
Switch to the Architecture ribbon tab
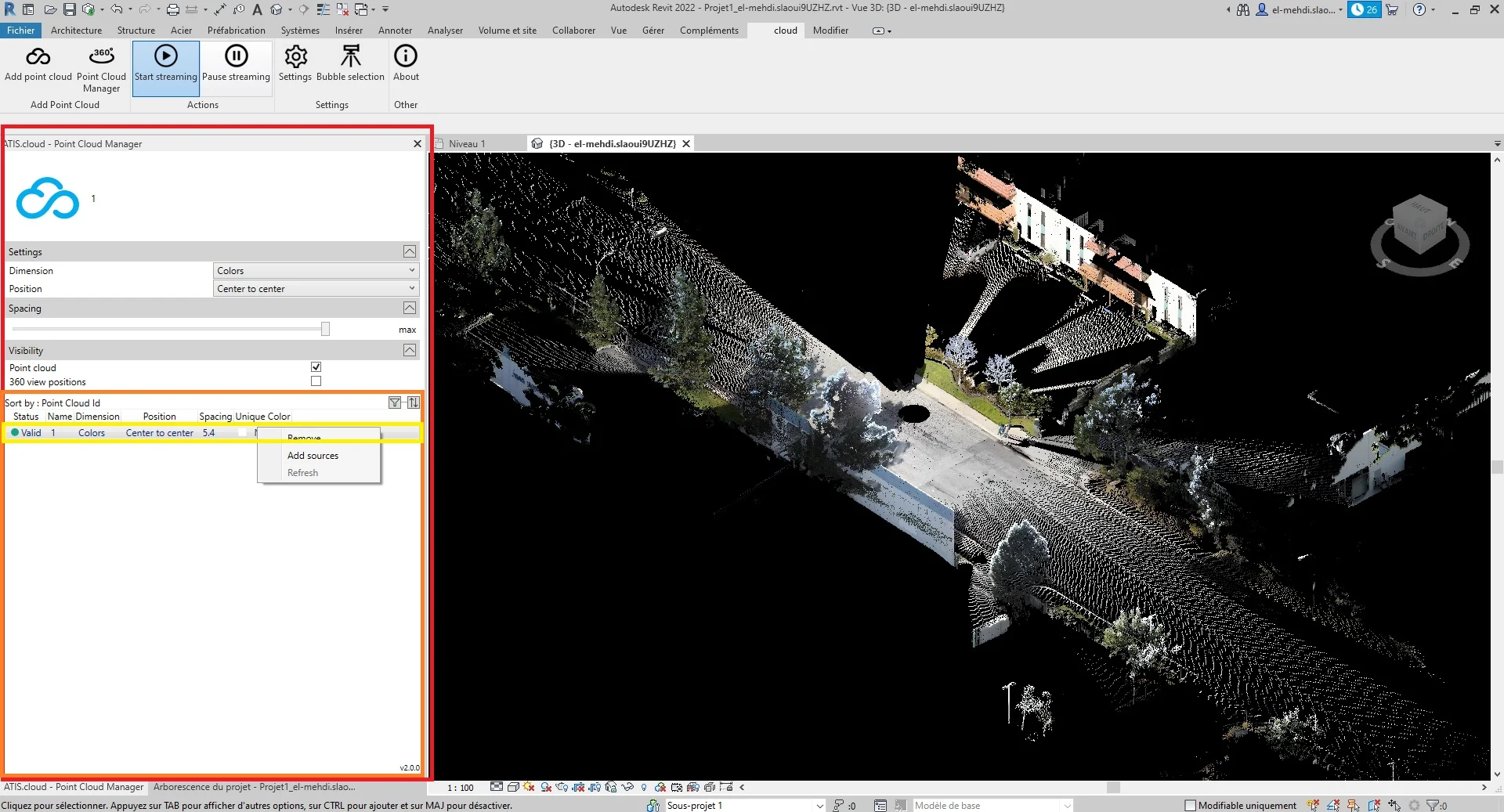[x=76, y=31]
